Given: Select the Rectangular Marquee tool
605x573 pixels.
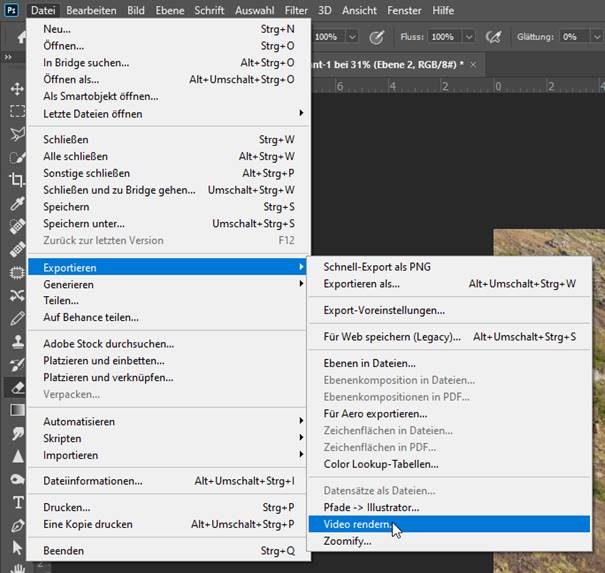Looking at the screenshot, I should pos(17,111).
